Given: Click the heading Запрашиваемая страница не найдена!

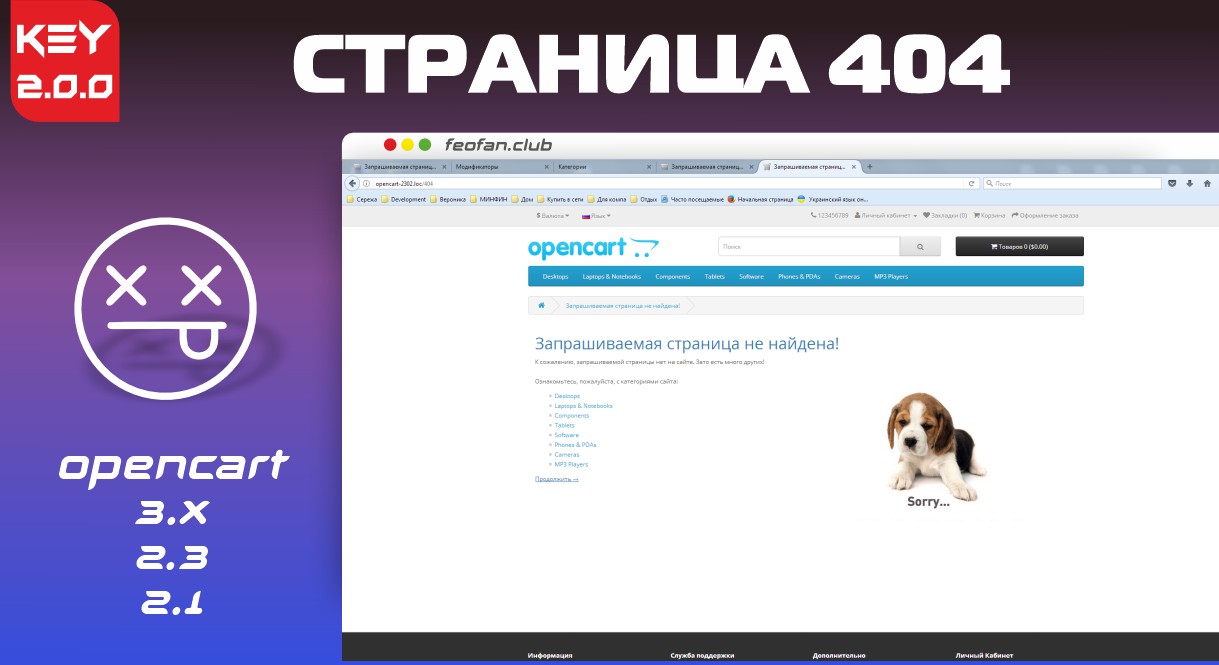Looking at the screenshot, I should tap(687, 344).
